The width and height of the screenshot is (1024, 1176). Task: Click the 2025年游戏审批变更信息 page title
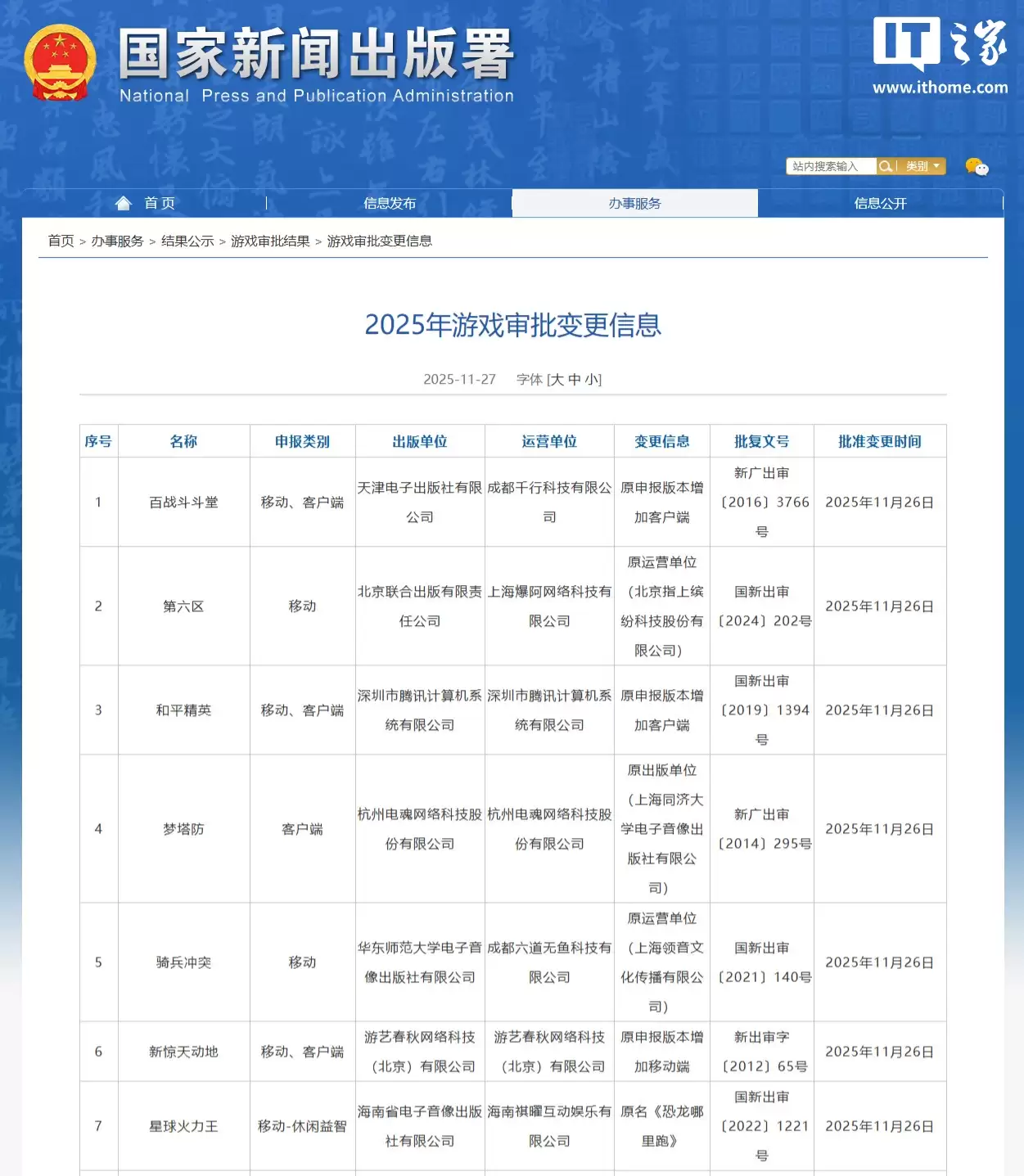[512, 325]
